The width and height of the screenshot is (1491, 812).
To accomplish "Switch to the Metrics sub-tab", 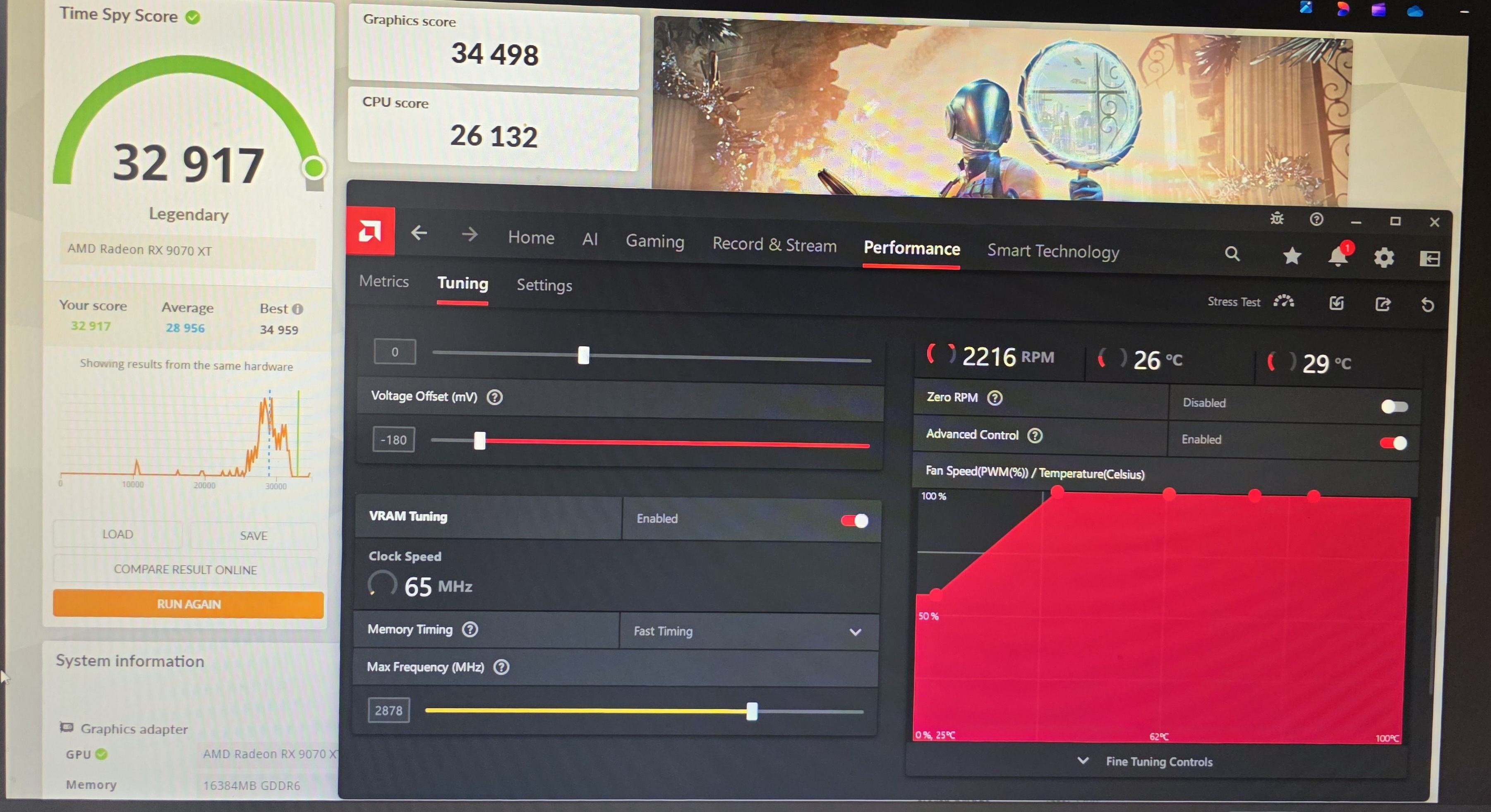I will pos(384,281).
